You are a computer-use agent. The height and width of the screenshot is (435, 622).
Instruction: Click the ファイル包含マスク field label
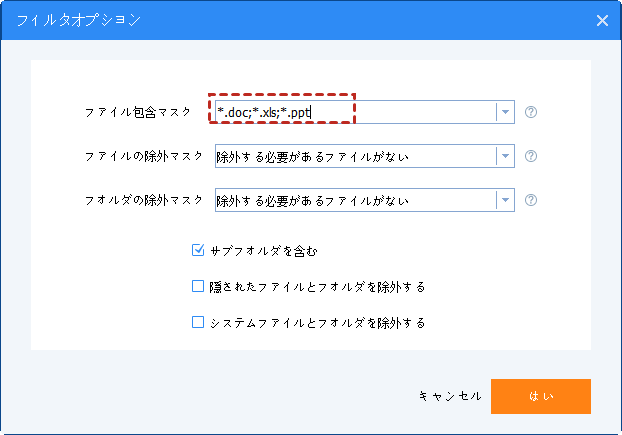pos(138,112)
